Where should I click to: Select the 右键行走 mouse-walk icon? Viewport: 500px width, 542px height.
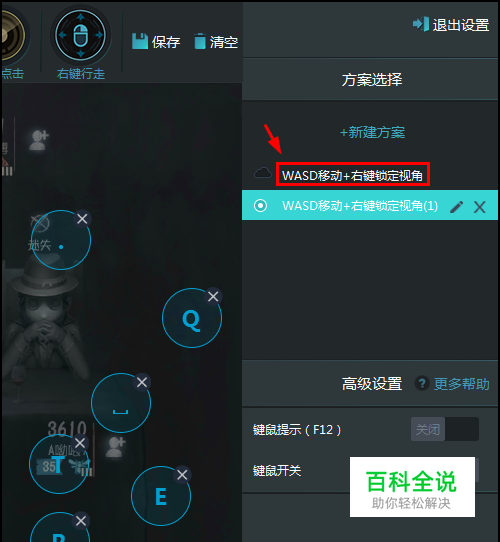pos(81,35)
